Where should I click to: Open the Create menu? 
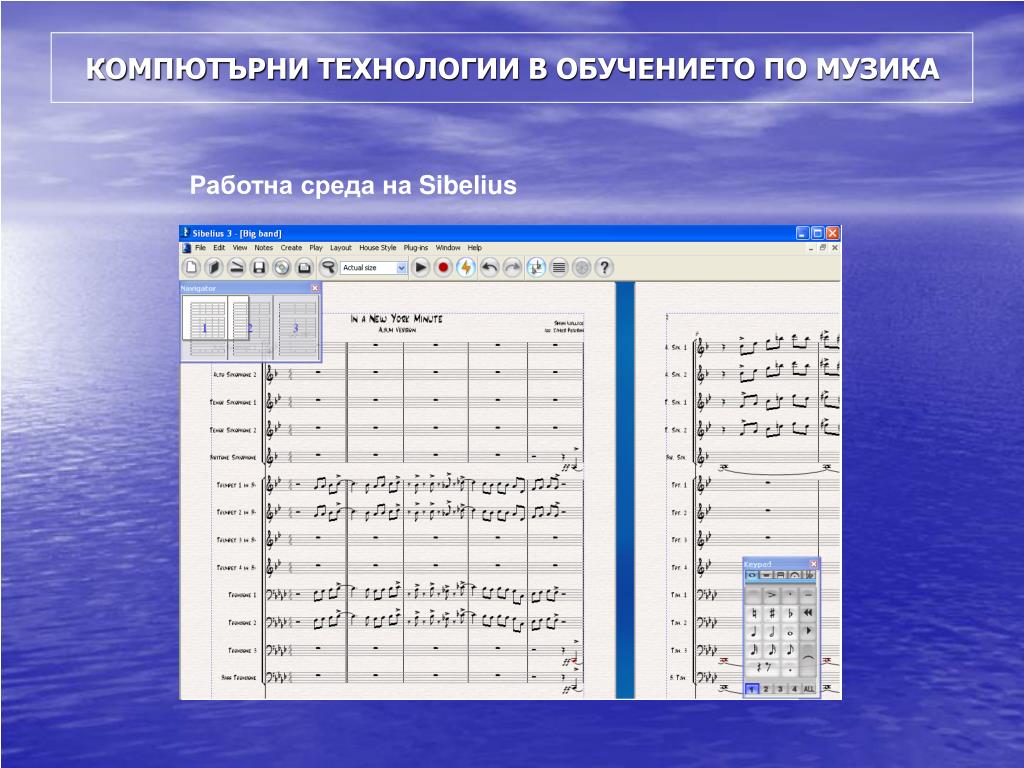pos(291,248)
